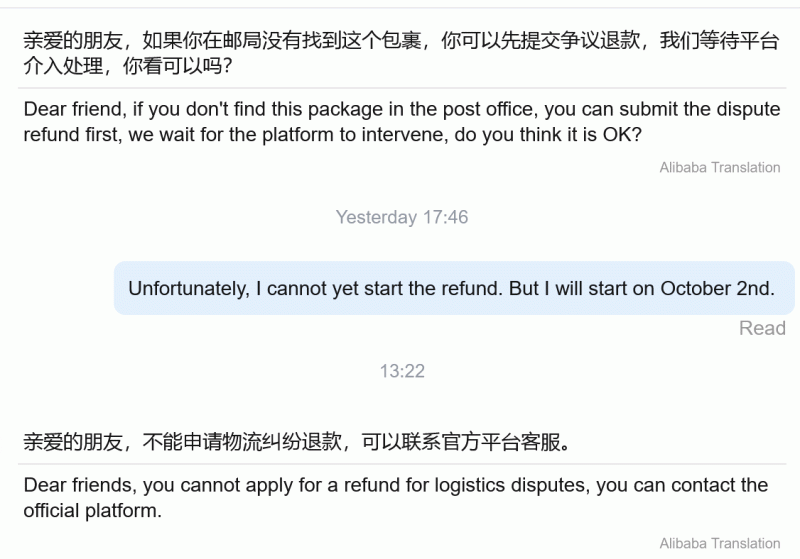Click the Chinese line "介入处理，你看可以吗？"
Screen dimensions: 800x559
[x=128, y=66]
